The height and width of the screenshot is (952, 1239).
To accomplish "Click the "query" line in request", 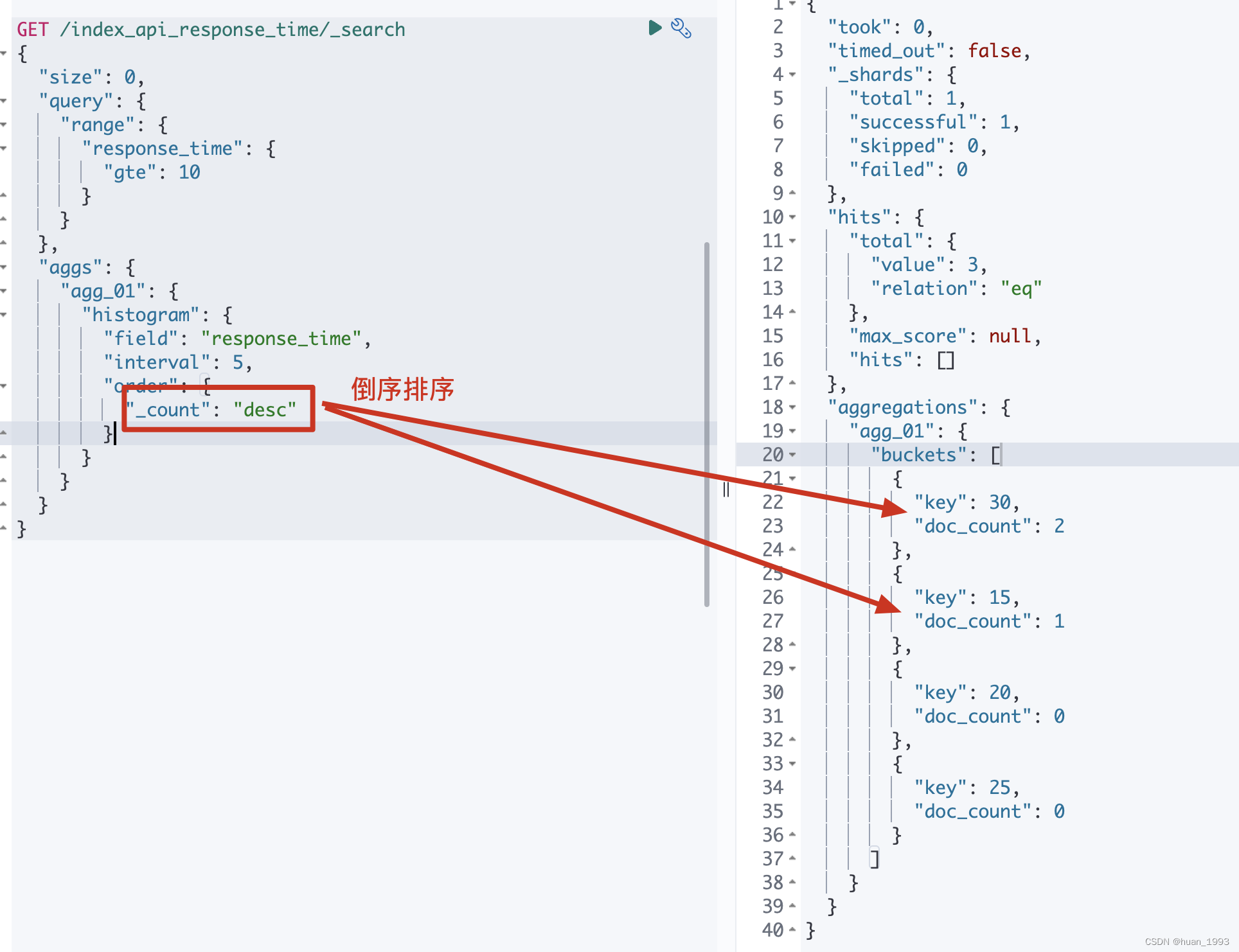I will (x=93, y=101).
